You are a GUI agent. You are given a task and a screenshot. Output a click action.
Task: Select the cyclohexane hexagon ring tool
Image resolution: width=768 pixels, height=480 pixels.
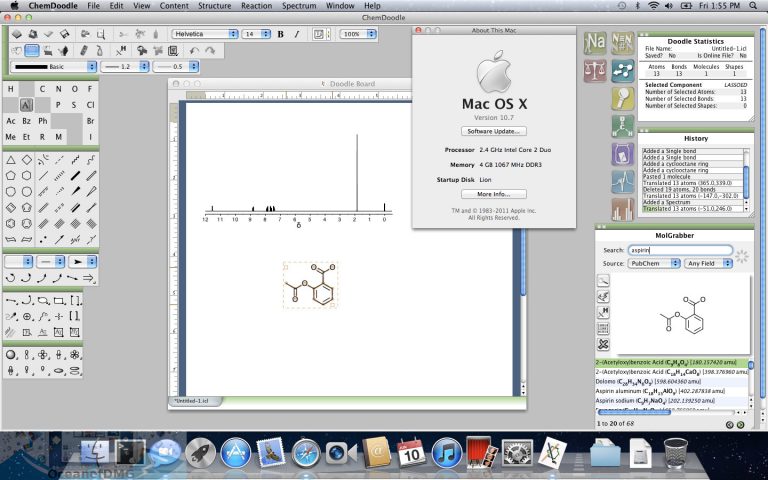click(x=27, y=175)
